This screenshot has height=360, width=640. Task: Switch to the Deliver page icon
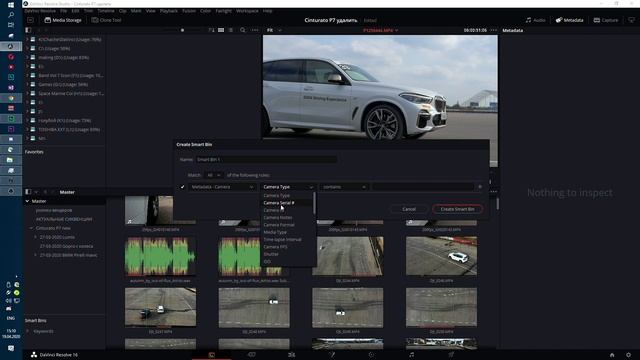[x=451, y=355]
